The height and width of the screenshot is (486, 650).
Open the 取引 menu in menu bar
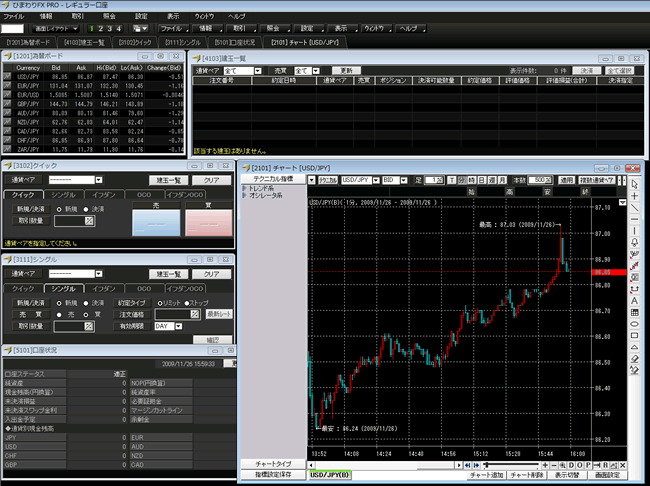pyautogui.click(x=78, y=17)
